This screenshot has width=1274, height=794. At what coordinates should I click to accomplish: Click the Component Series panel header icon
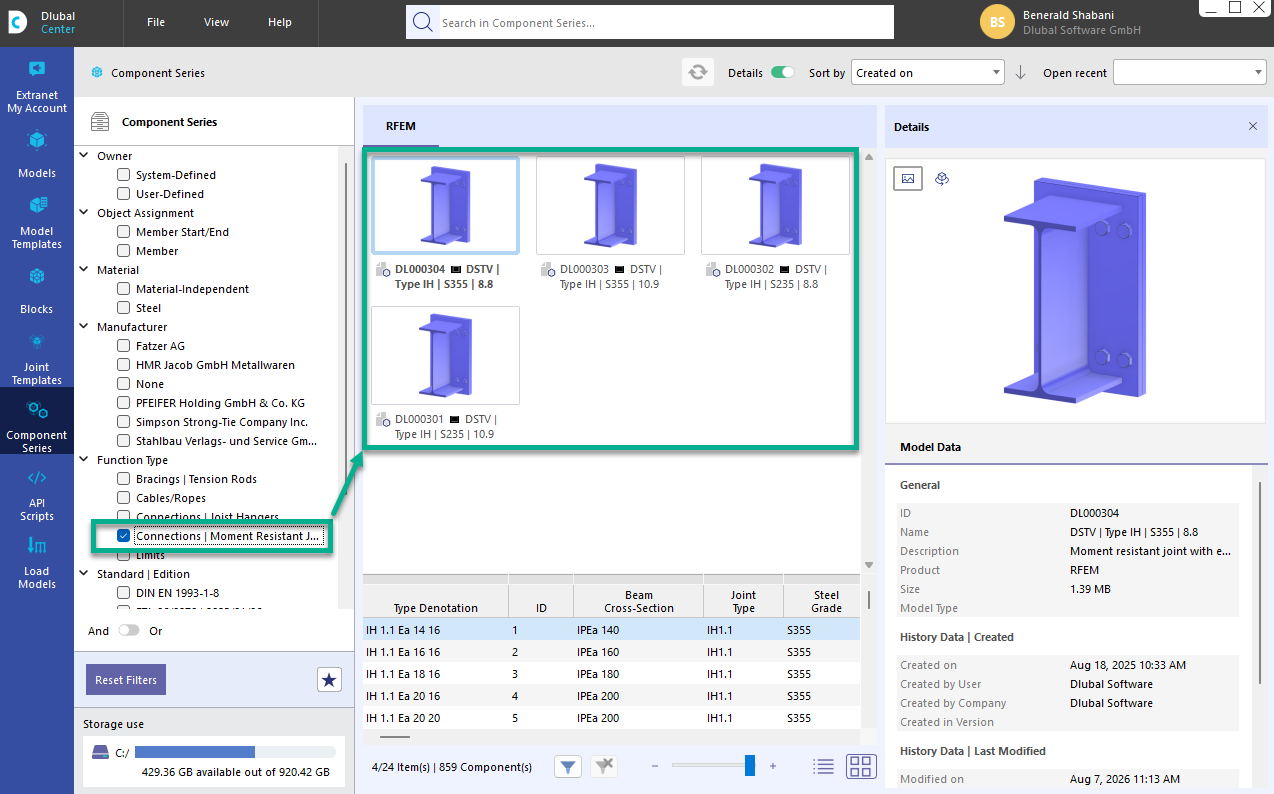(x=100, y=122)
